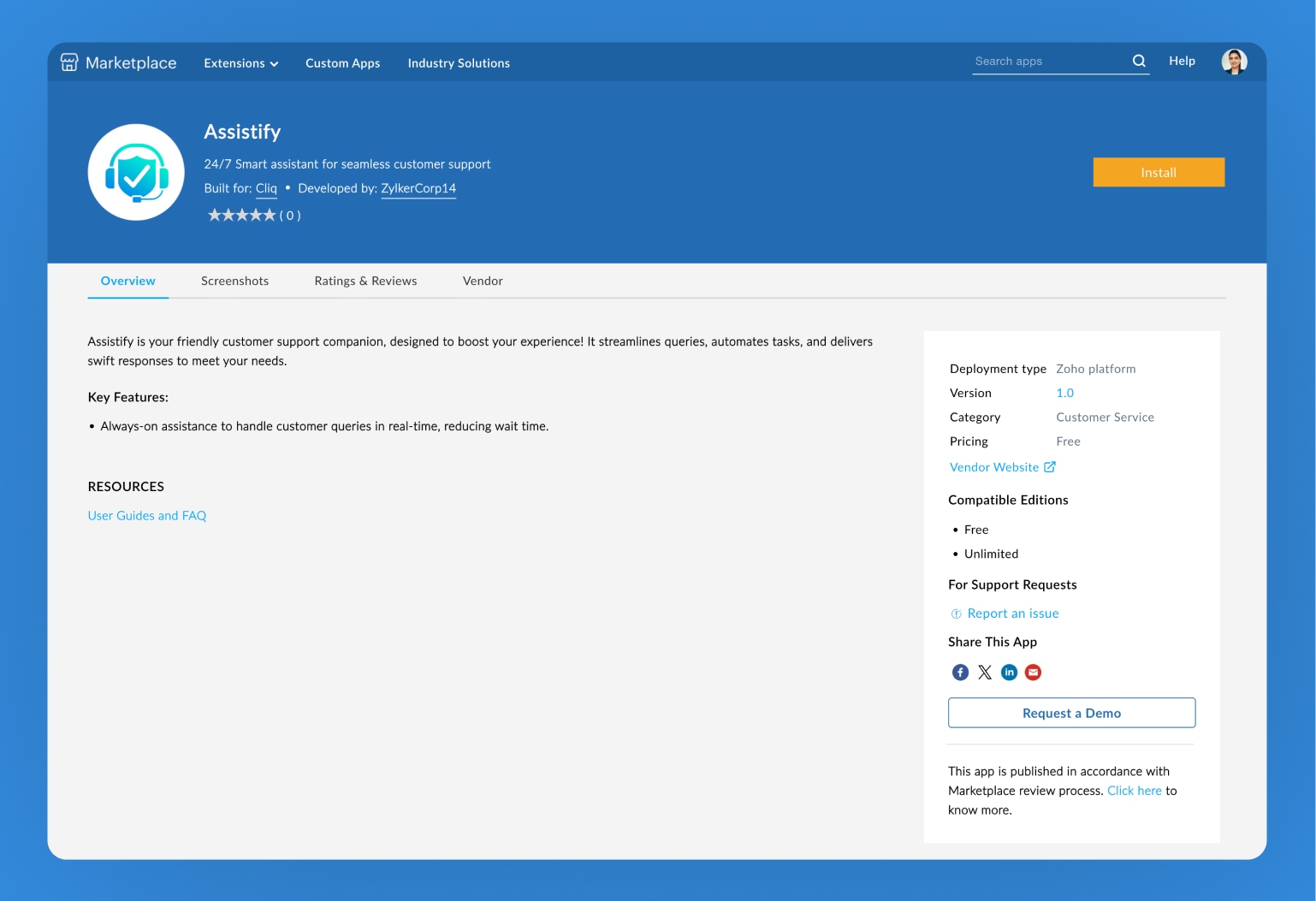
Task: Open the Cliq link
Action: coord(266,188)
